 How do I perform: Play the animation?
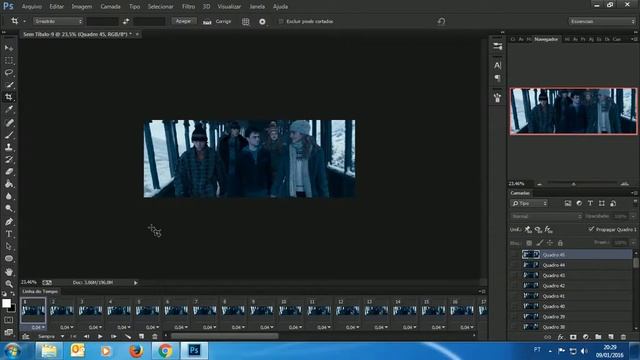pyautogui.click(x=100, y=336)
